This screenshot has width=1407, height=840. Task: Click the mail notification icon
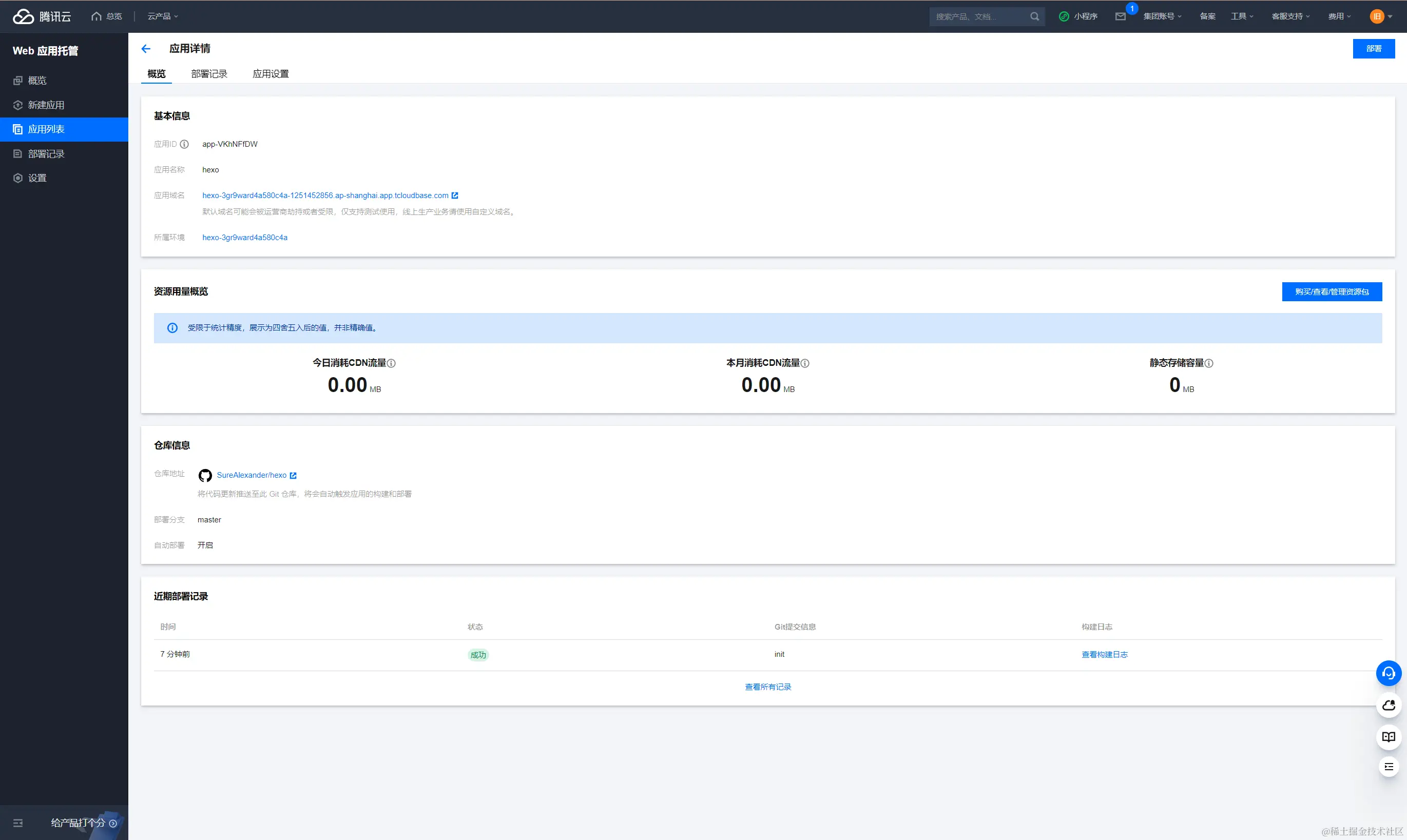(1120, 16)
